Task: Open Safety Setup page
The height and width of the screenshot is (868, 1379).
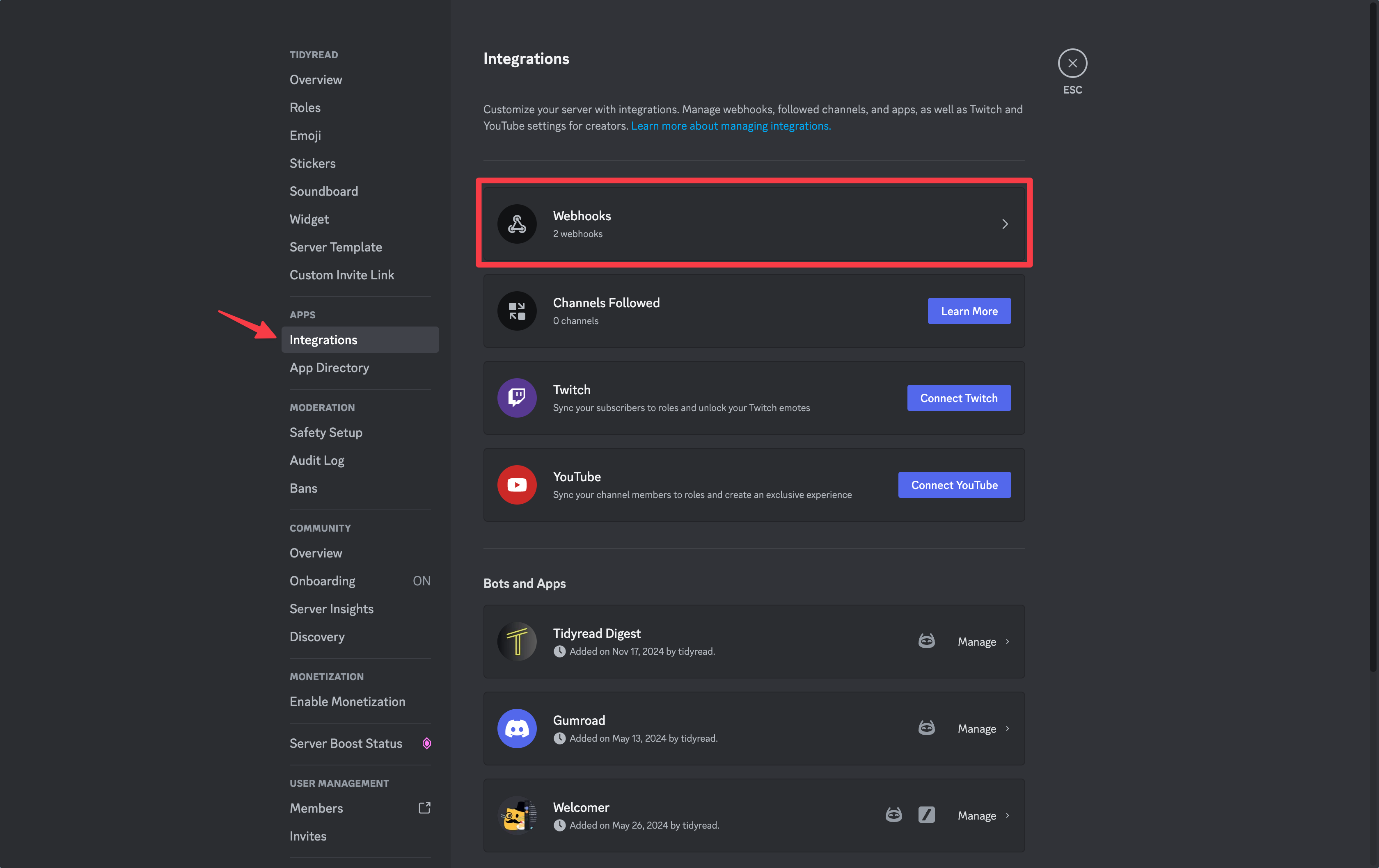Action: coord(360,432)
